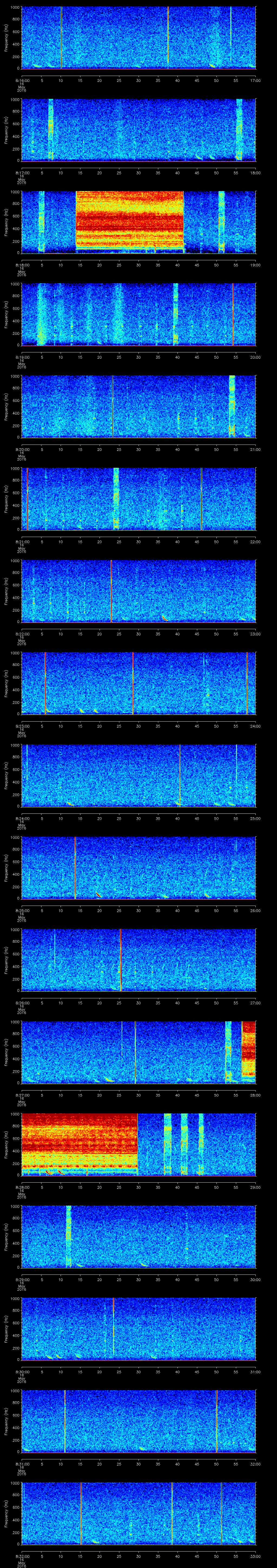Pick the spectrogram panel beginning 8:22:00
Viewport: 277px width, 1568px height.
138,591
